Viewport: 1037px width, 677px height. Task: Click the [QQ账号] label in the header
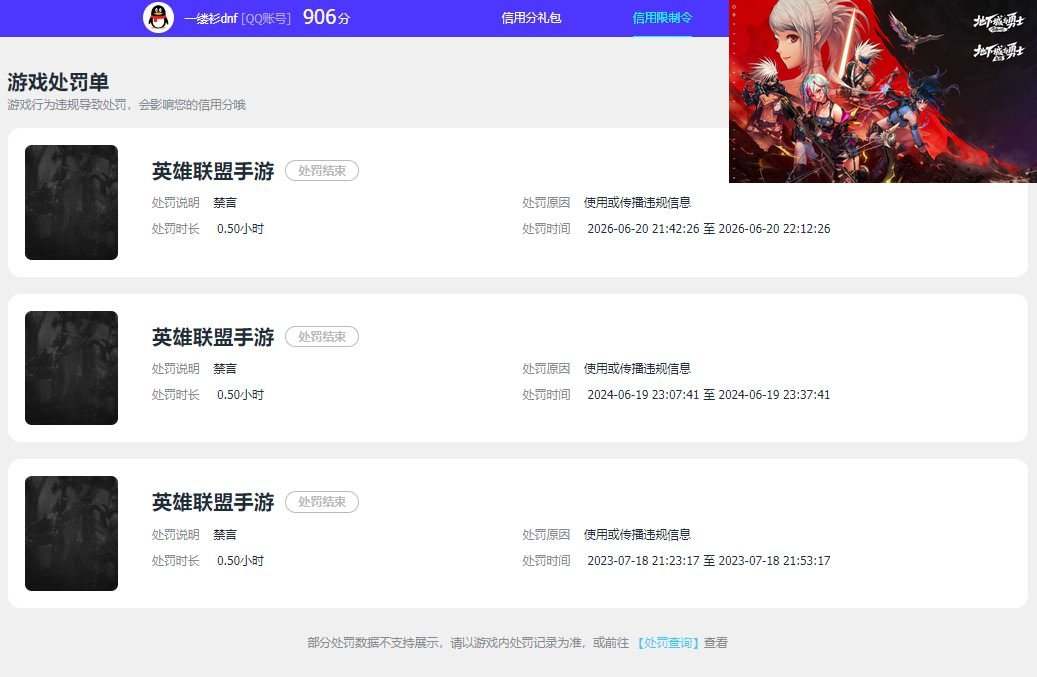[x=266, y=19]
